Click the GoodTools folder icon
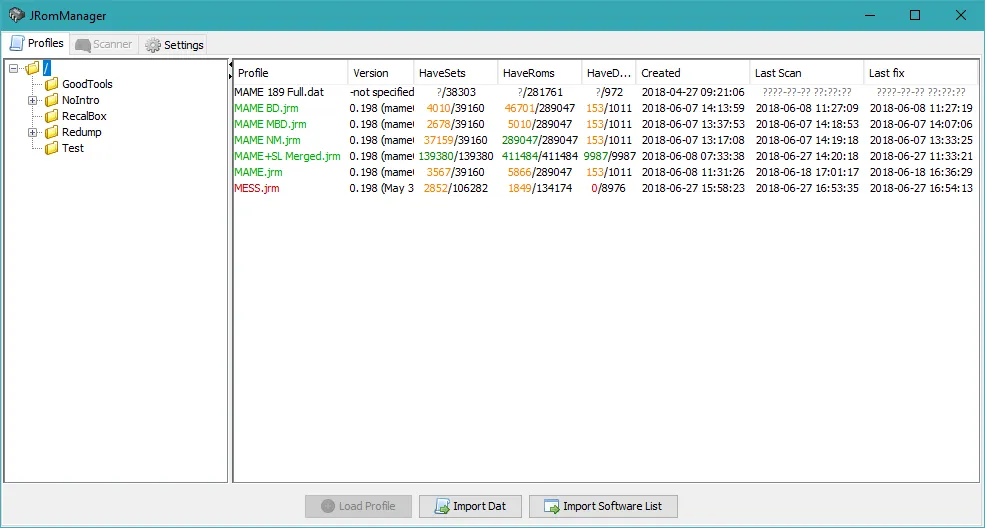This screenshot has width=985, height=528. (x=52, y=84)
